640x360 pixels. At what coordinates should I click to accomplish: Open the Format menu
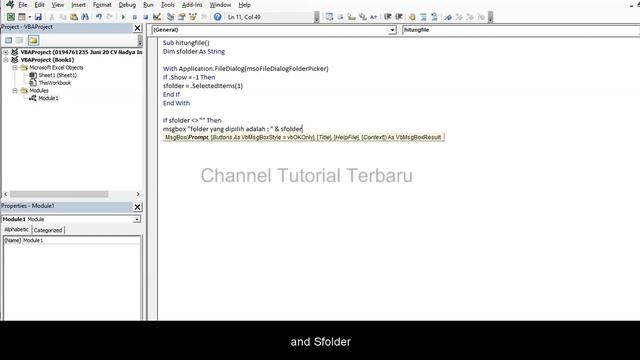point(102,5)
